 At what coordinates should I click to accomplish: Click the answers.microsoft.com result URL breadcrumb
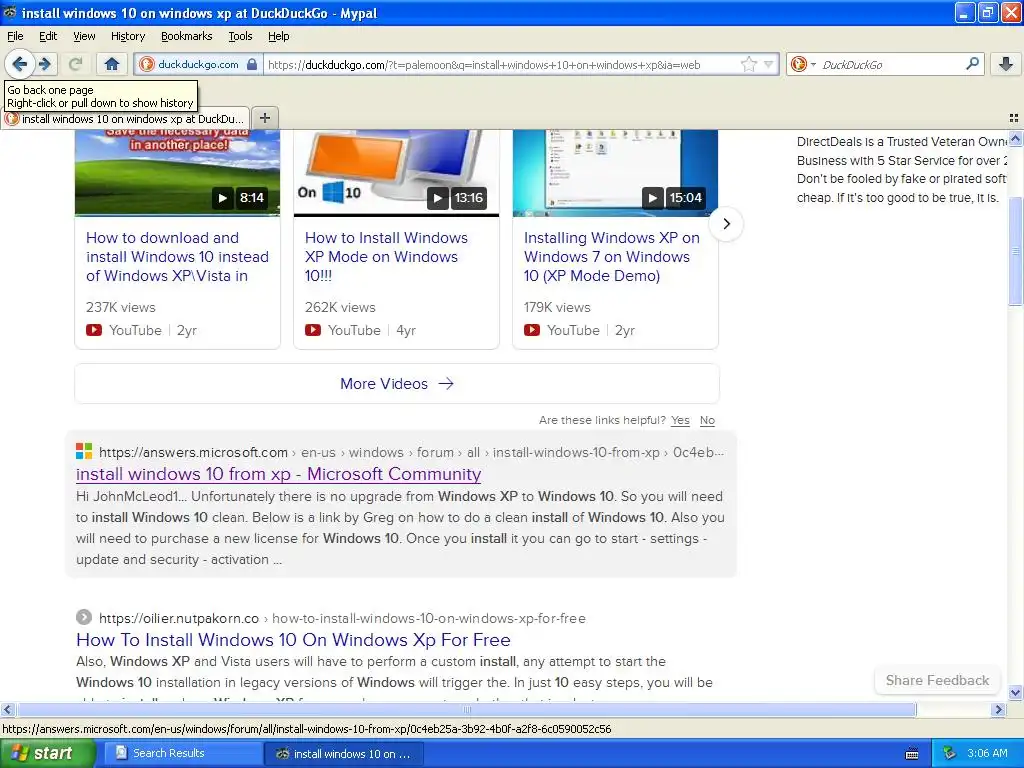tap(411, 452)
